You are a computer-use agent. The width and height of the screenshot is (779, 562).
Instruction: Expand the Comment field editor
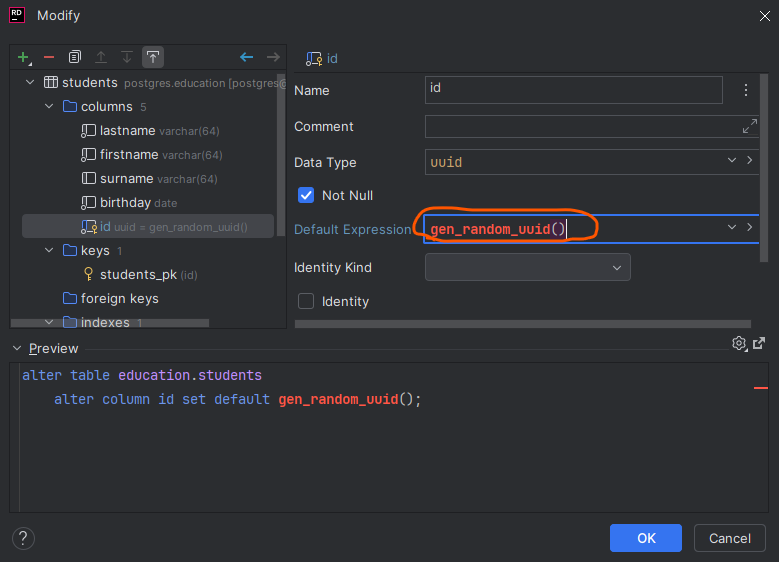[x=750, y=126]
